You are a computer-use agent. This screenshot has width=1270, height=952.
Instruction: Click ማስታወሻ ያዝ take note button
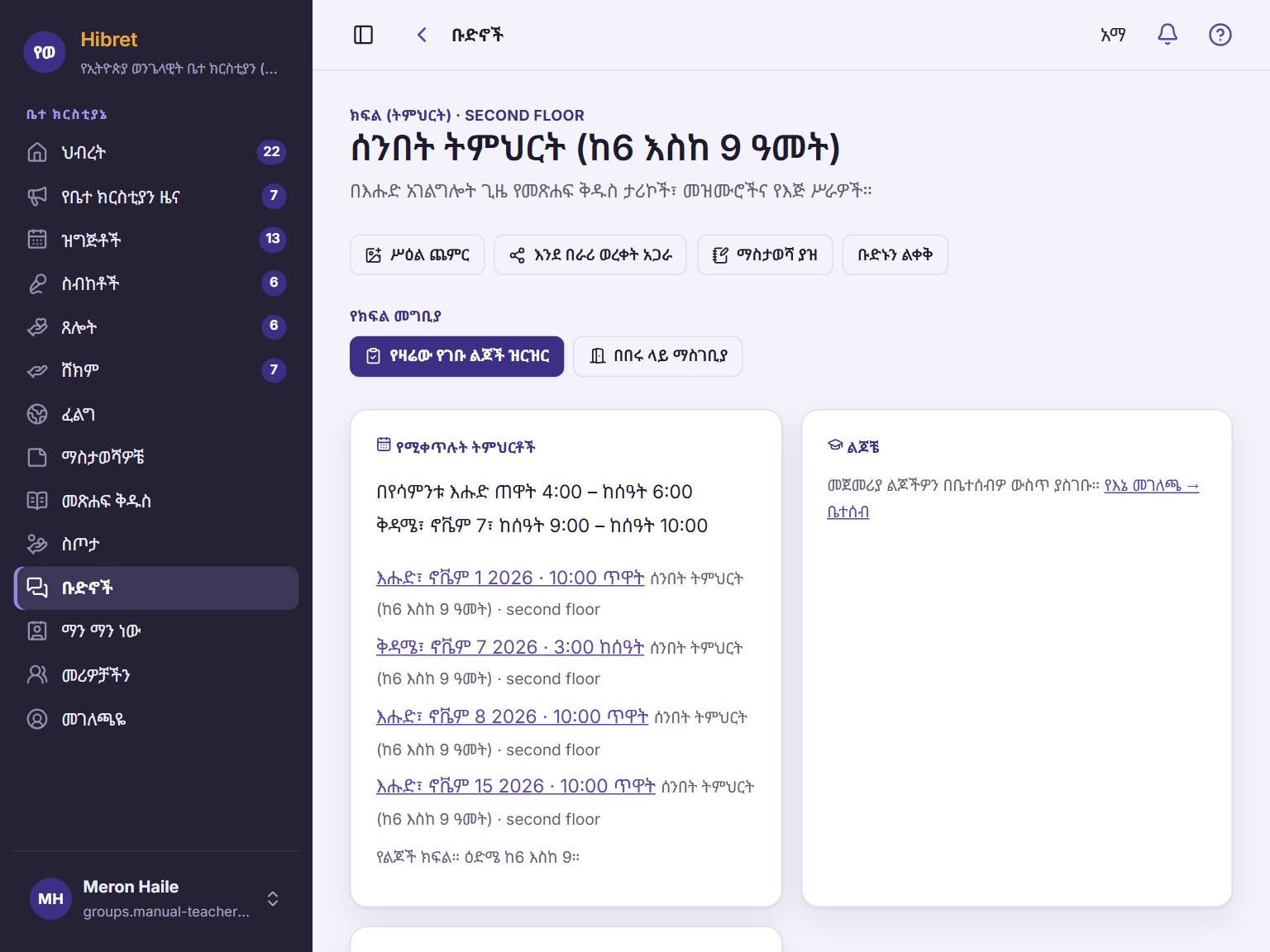[x=765, y=255]
